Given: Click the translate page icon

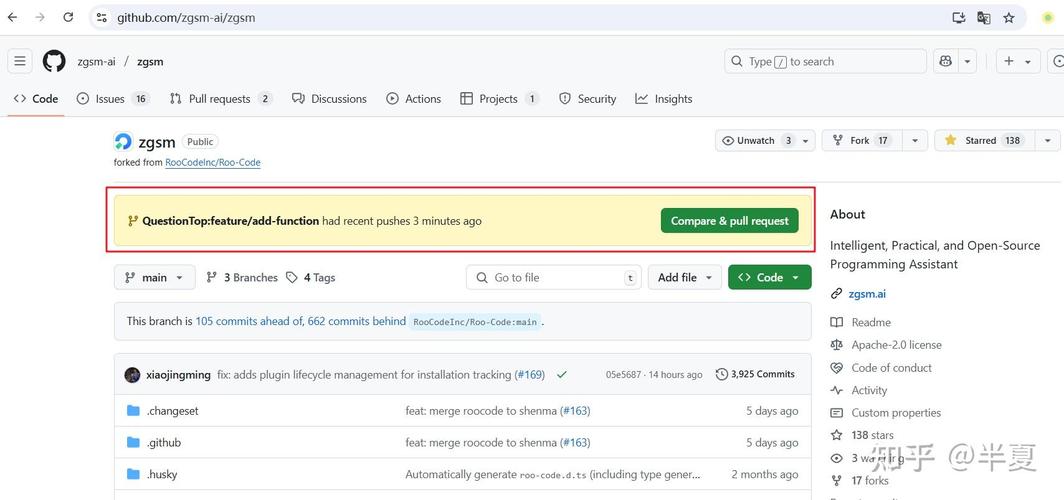Looking at the screenshot, I should pyautogui.click(x=983, y=18).
